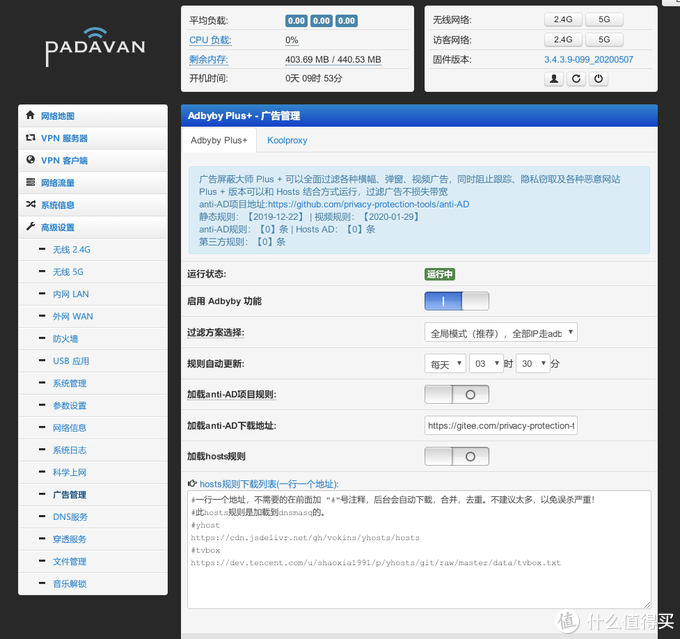The height and width of the screenshot is (639, 680).
Task: Open the update hour dropdown showing 03
Action: 484,364
